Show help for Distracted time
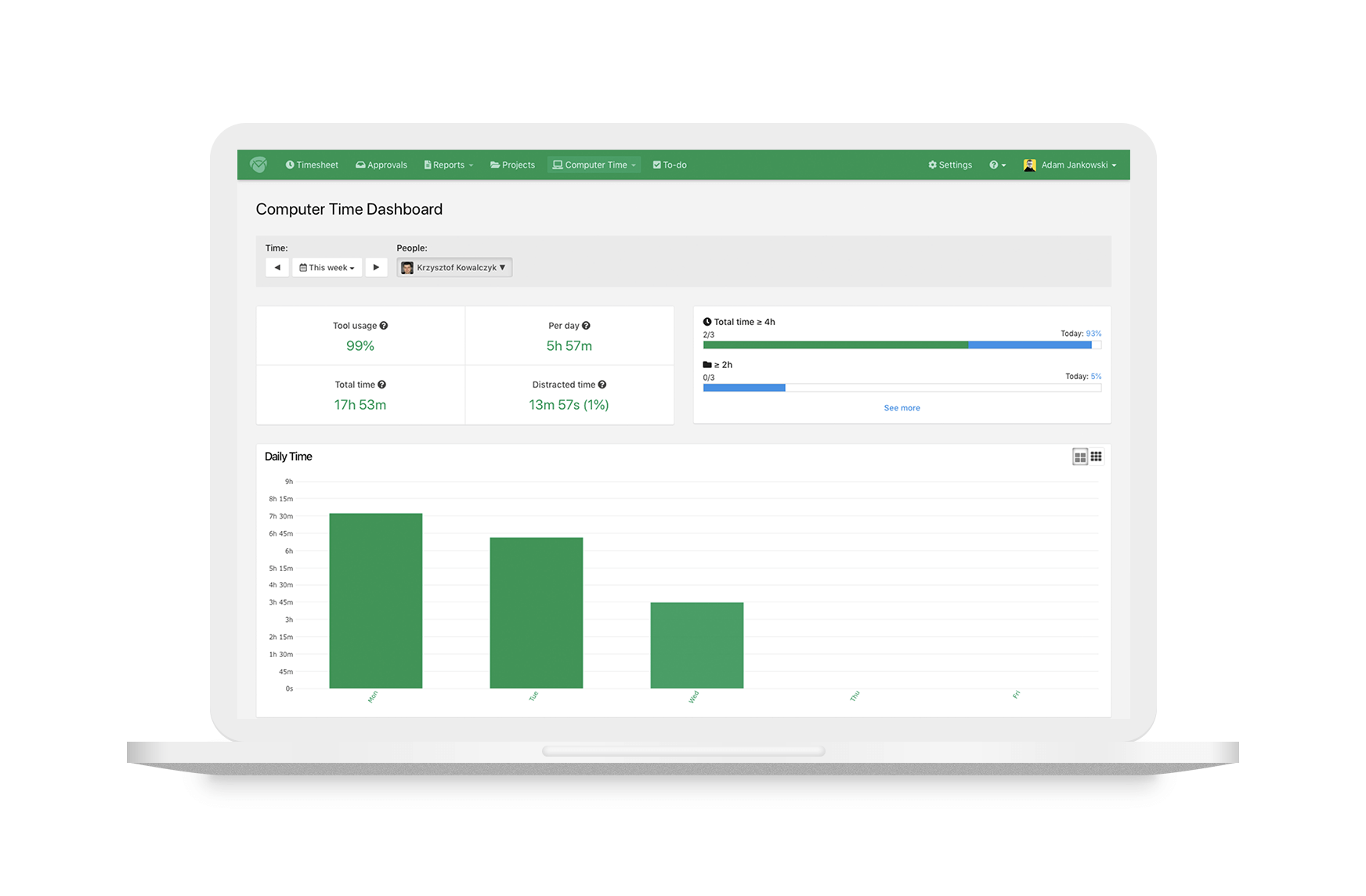Image resolution: width=1366 pixels, height=896 pixels. (602, 385)
